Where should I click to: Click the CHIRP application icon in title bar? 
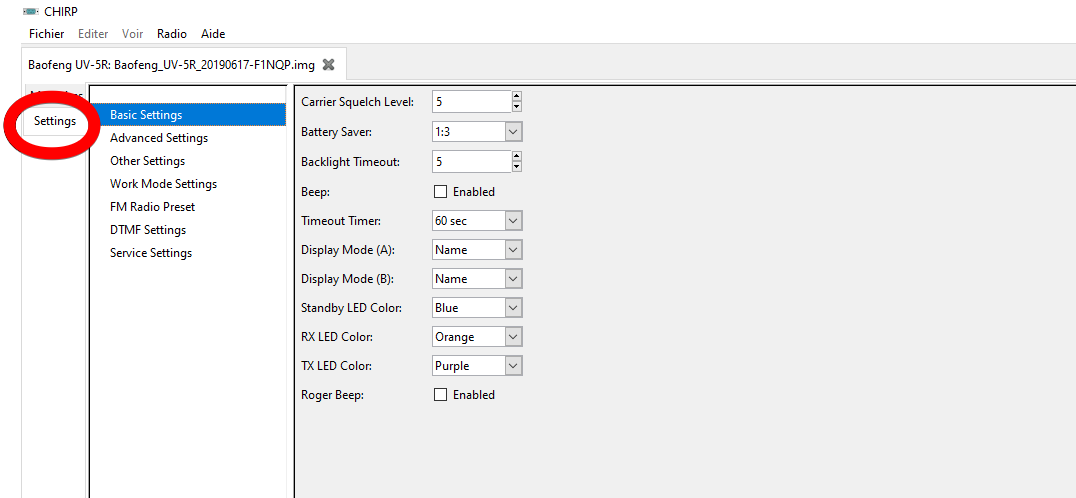30,12
